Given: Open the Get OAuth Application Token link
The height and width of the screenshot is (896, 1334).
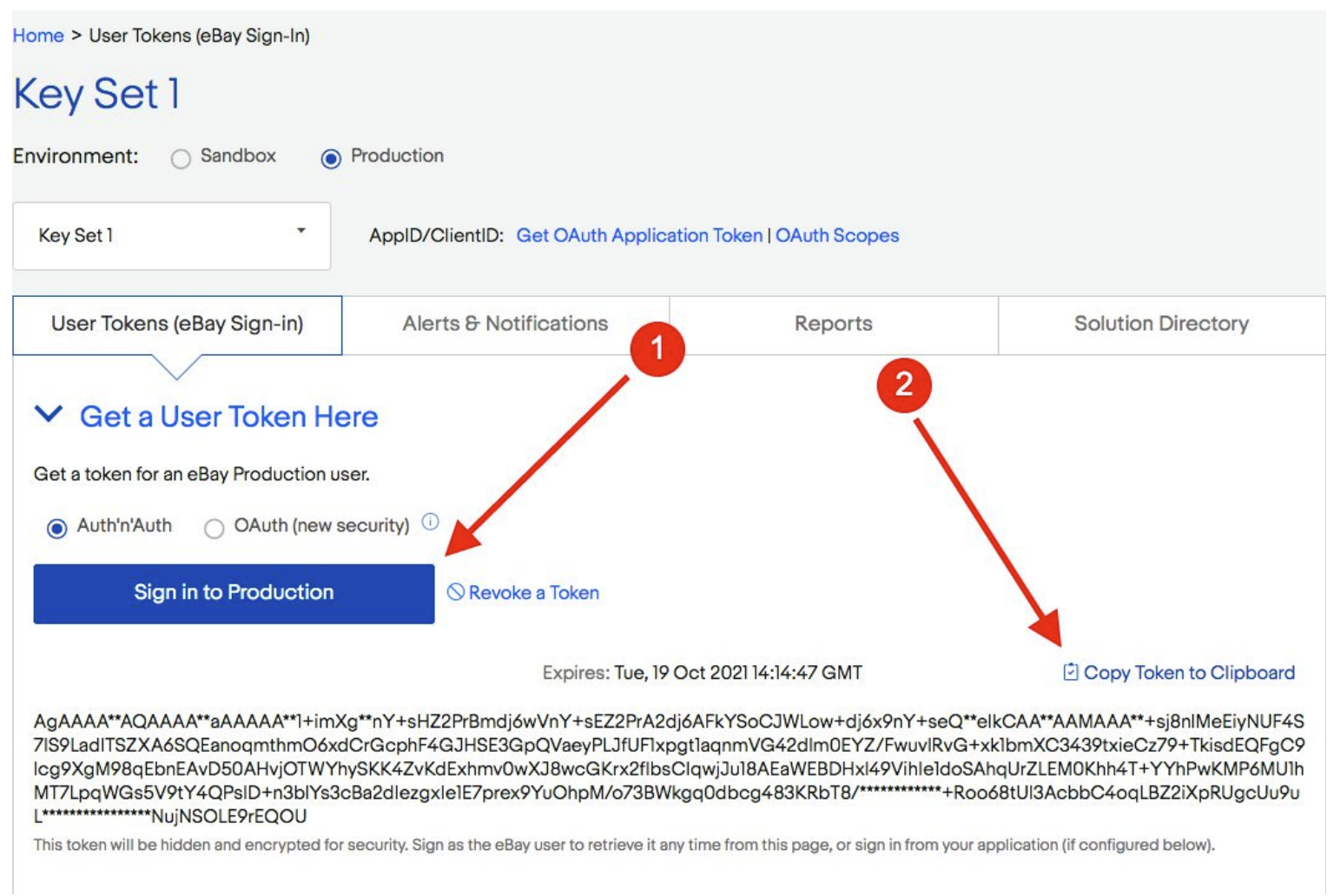Looking at the screenshot, I should tap(639, 235).
